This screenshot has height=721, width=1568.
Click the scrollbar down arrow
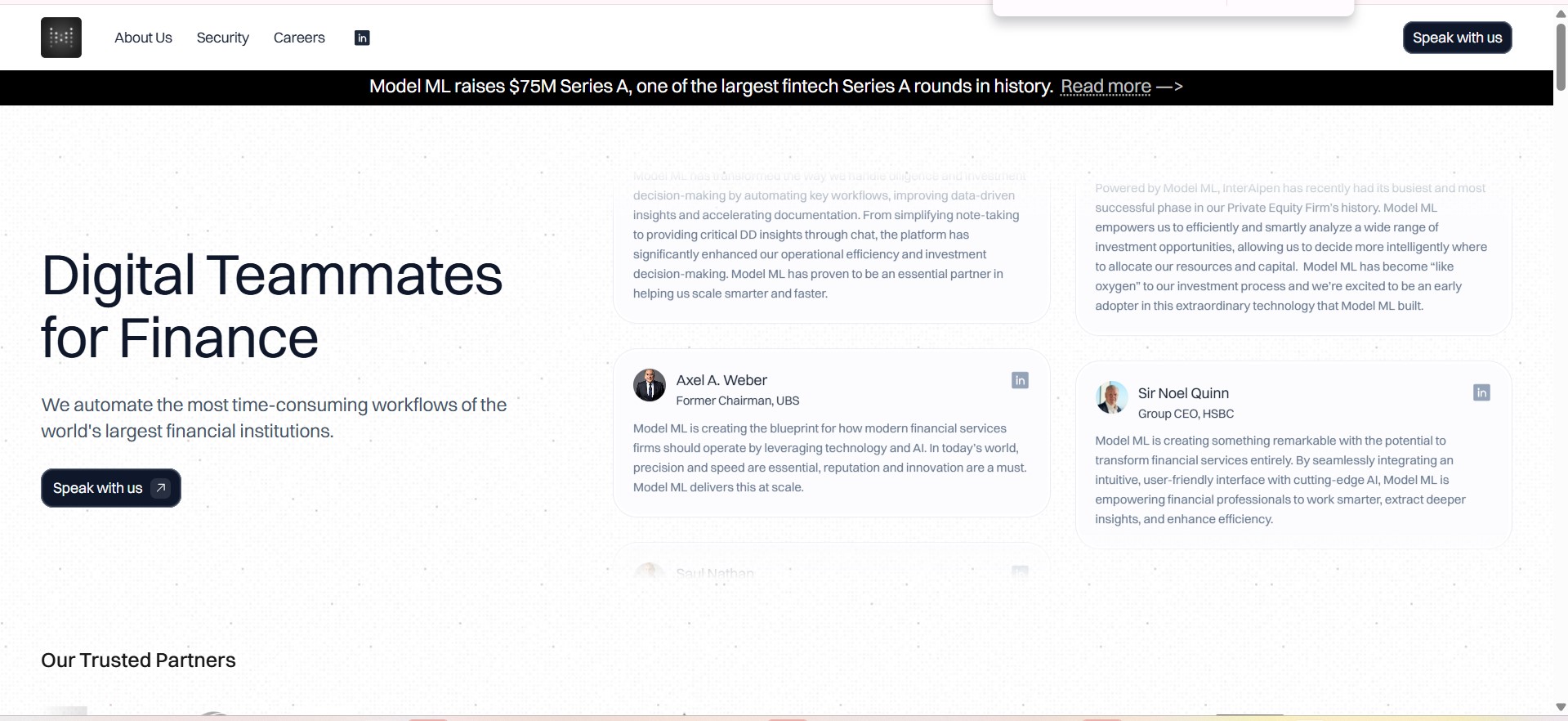(x=1561, y=707)
